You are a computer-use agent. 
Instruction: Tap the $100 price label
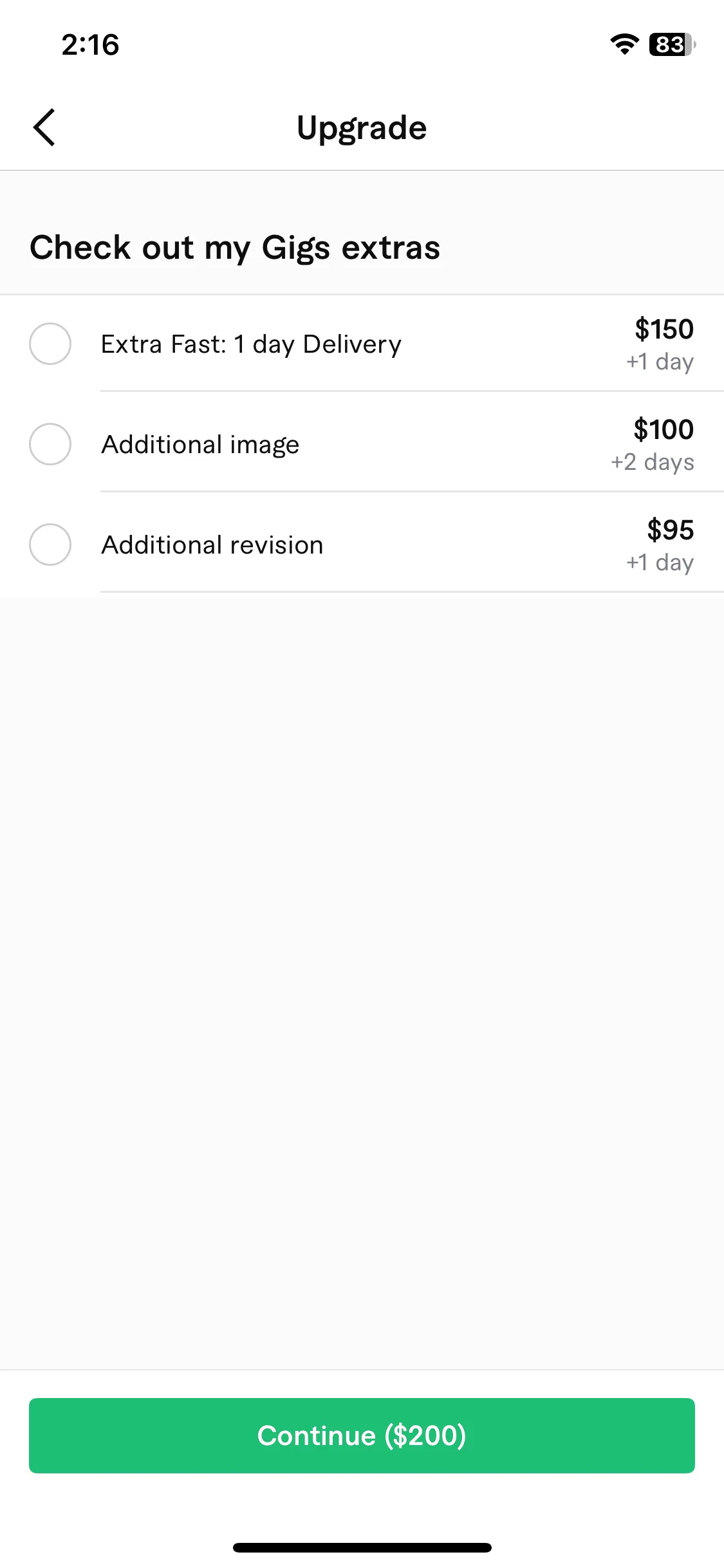coord(664,429)
